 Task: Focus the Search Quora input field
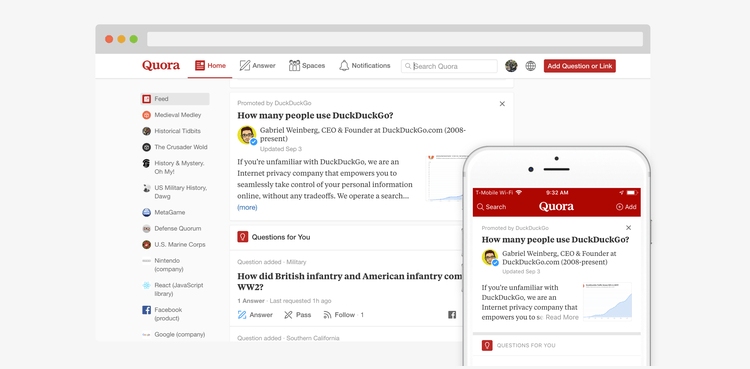click(x=449, y=66)
